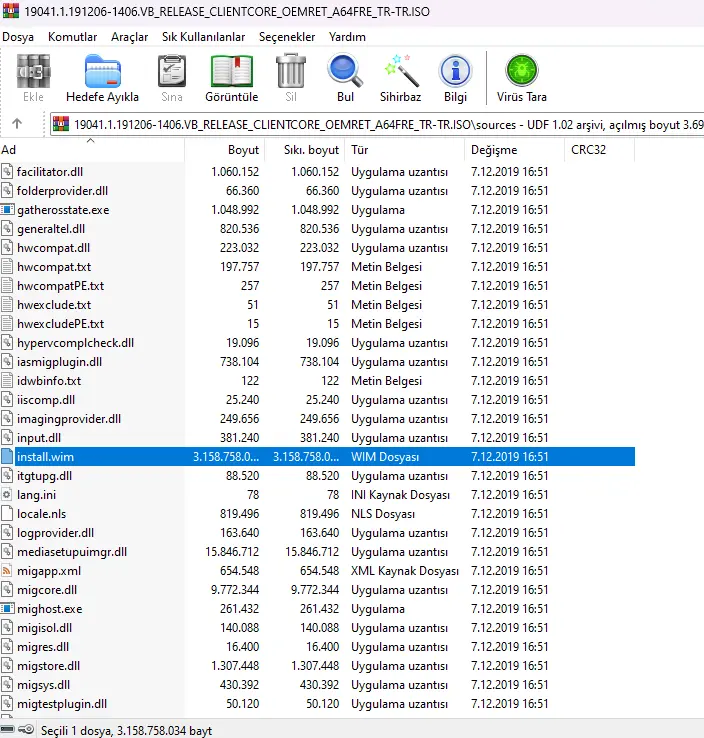The height and width of the screenshot is (738, 704).
Task: Select the generaltel.dll file
Action: 51,229
